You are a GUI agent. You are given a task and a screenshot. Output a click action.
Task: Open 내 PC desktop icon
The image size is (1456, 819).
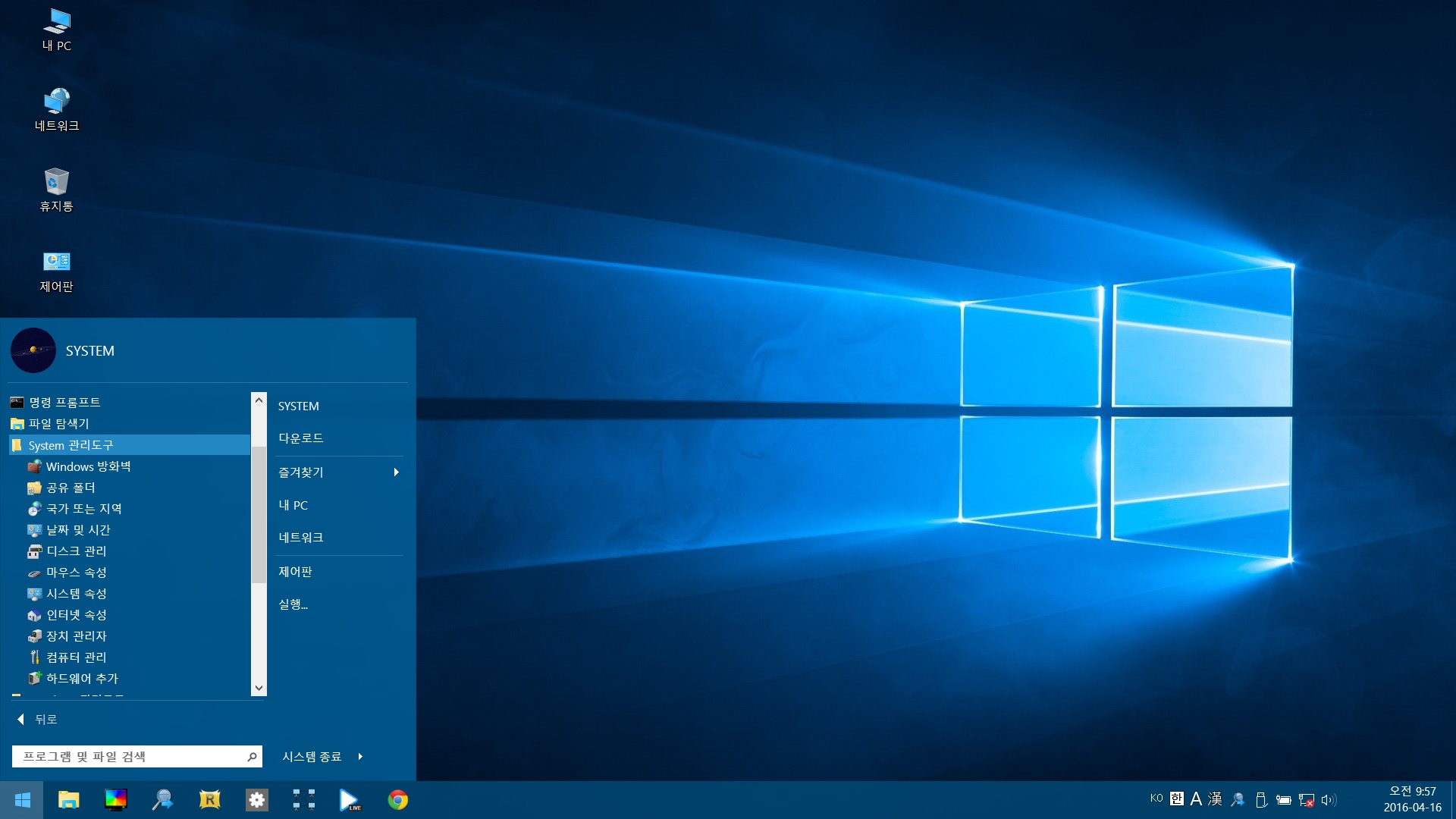(57, 30)
